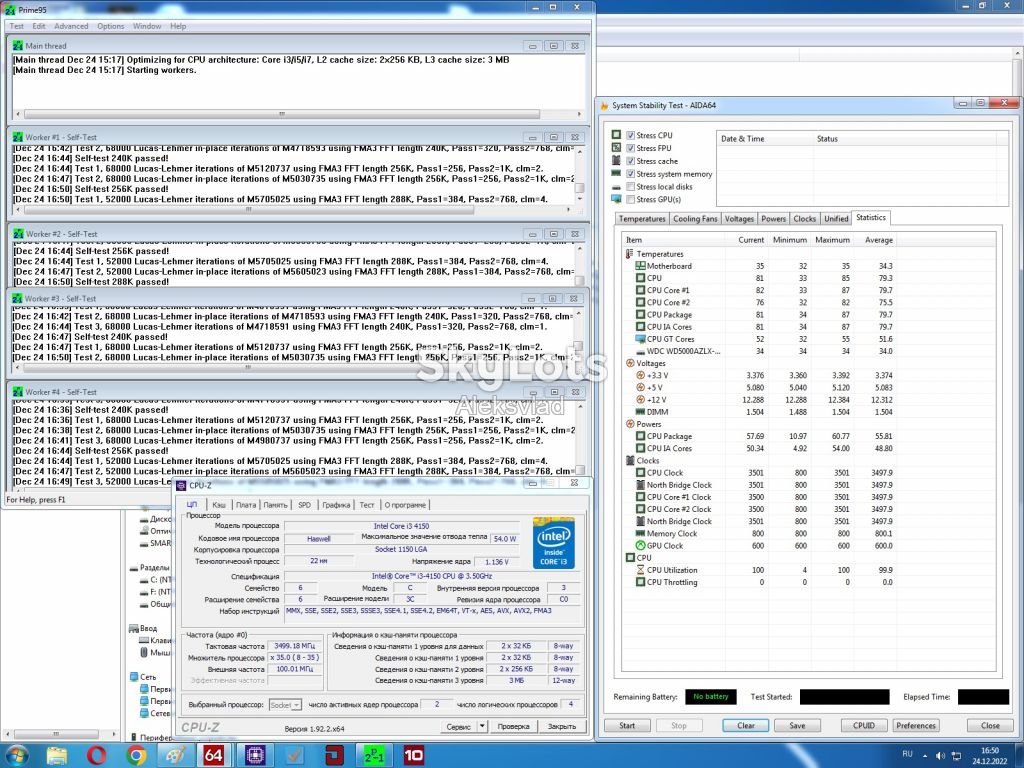Open the Test menu in Prime95
The width and height of the screenshot is (1024, 768).
[x=16, y=26]
